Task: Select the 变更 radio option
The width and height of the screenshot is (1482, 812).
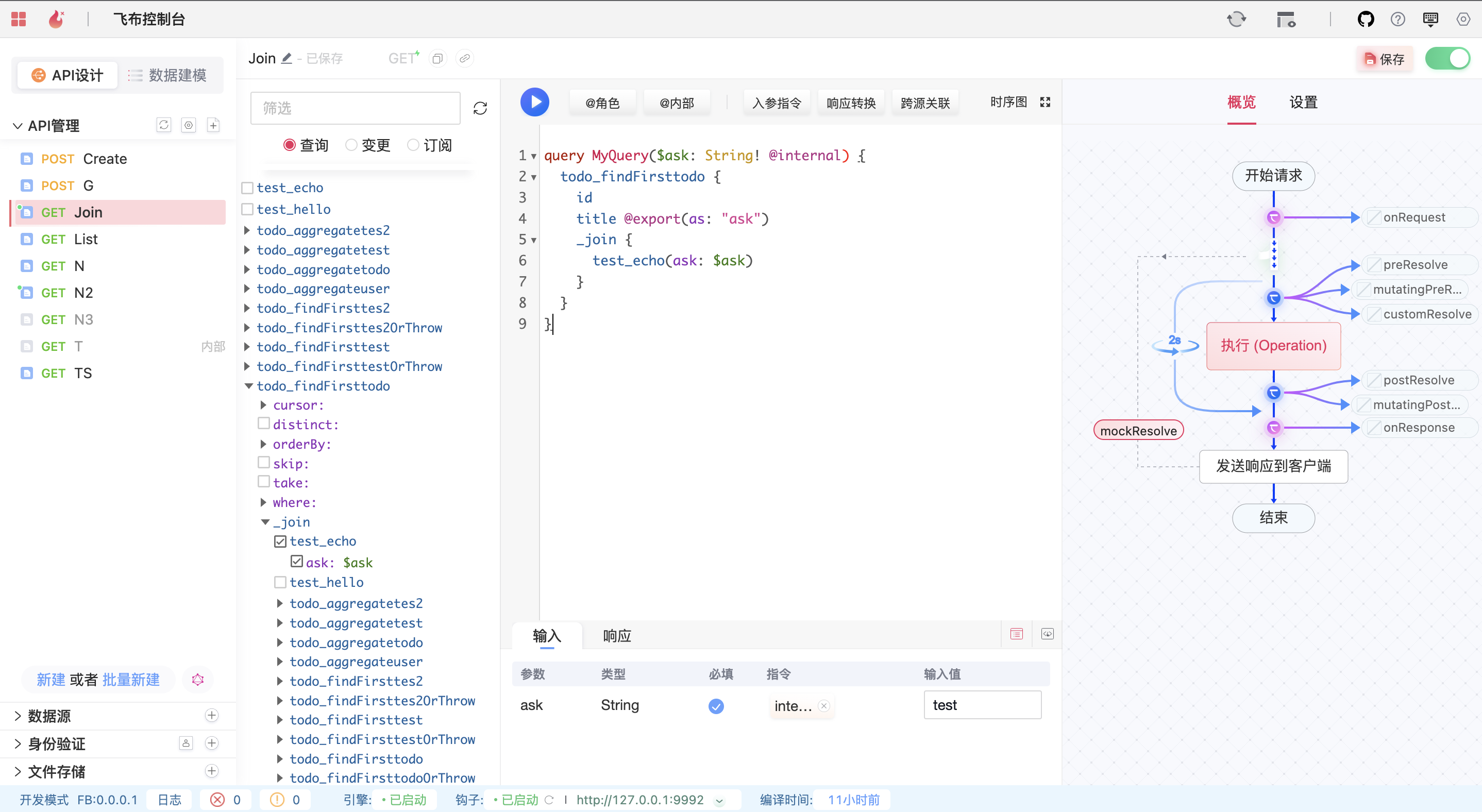Action: pos(351,145)
